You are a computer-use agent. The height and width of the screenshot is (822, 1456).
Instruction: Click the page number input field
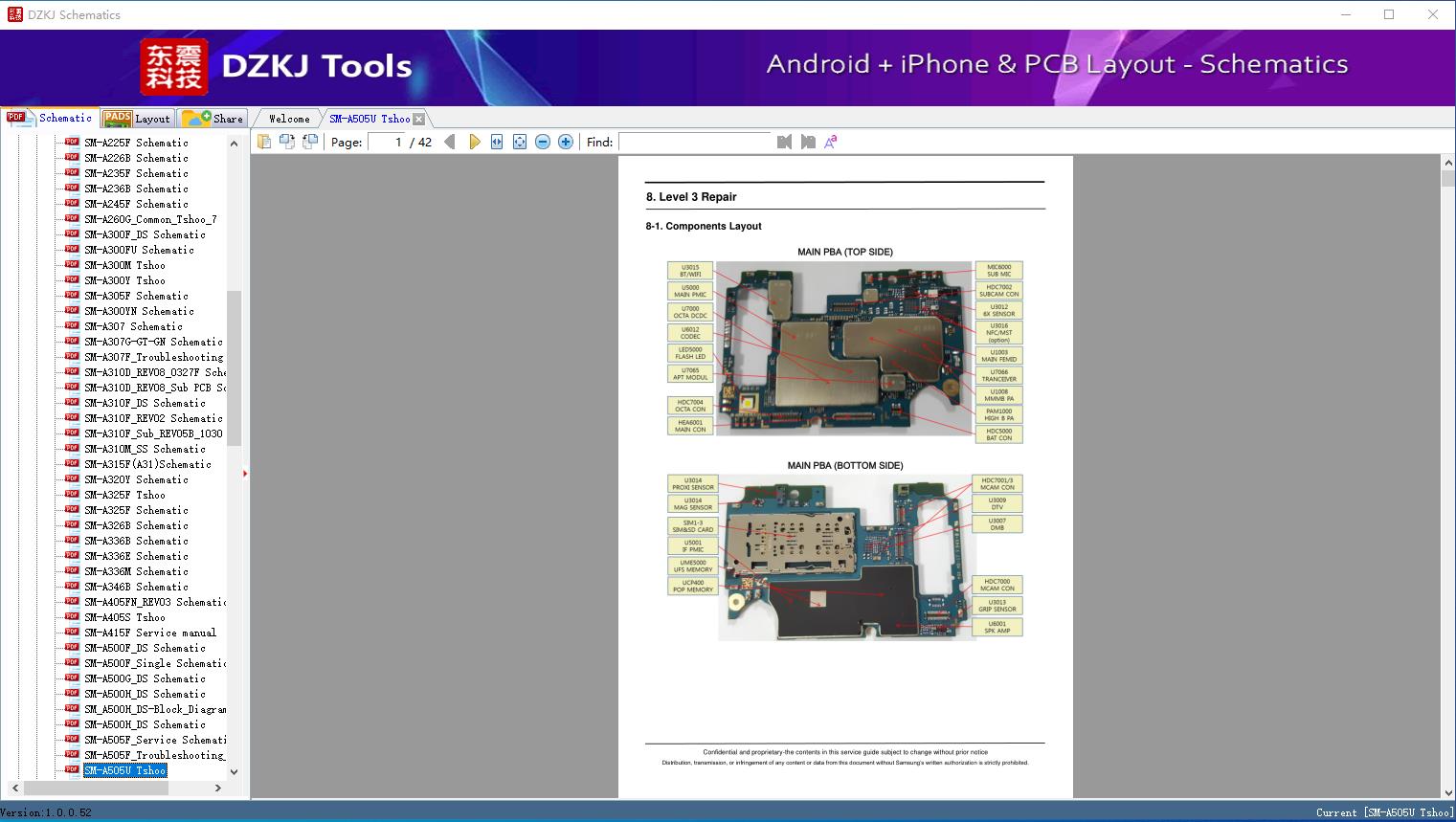(x=387, y=142)
